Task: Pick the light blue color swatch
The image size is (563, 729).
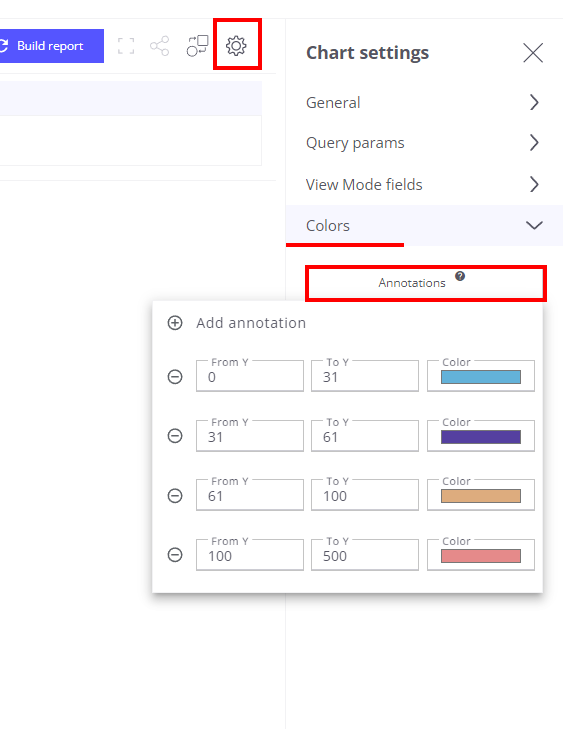Action: coord(481,377)
